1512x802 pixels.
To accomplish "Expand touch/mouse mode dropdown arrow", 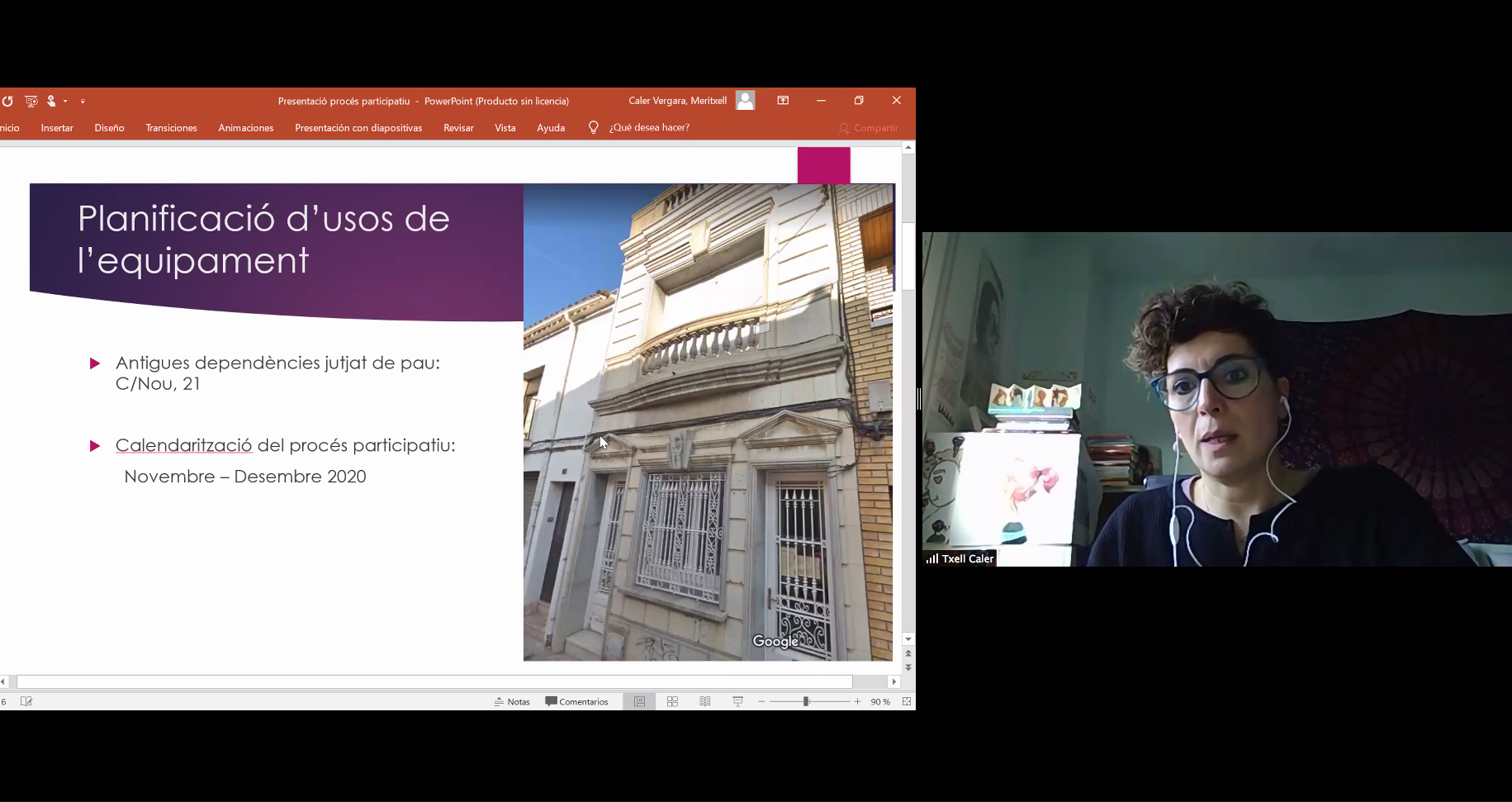I will 65,102.
